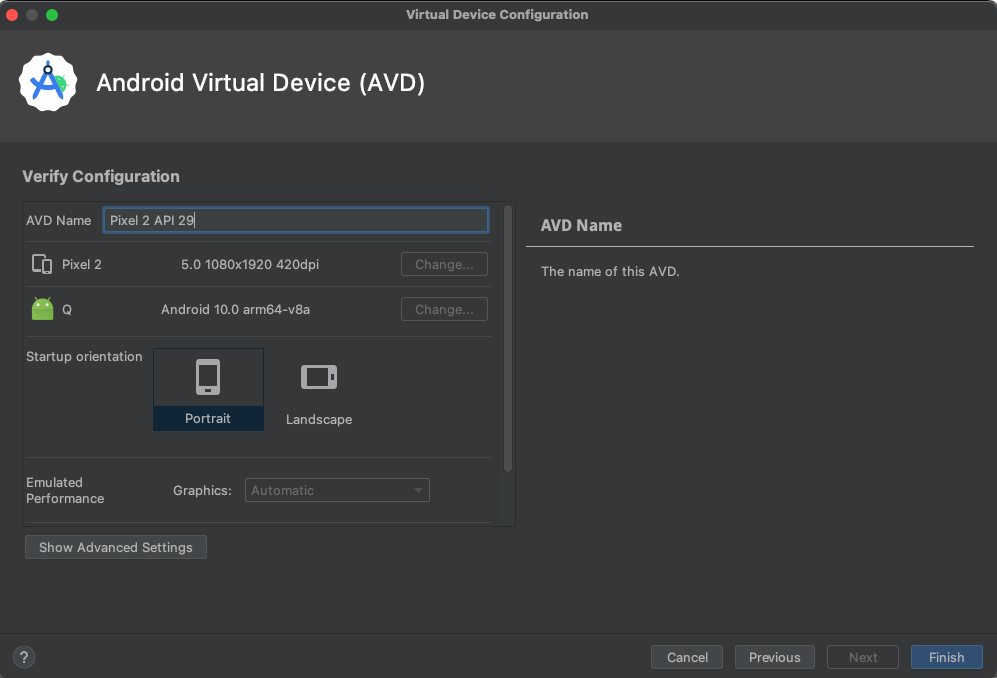Click the green zoom window button
997x678 pixels.
[52, 15]
